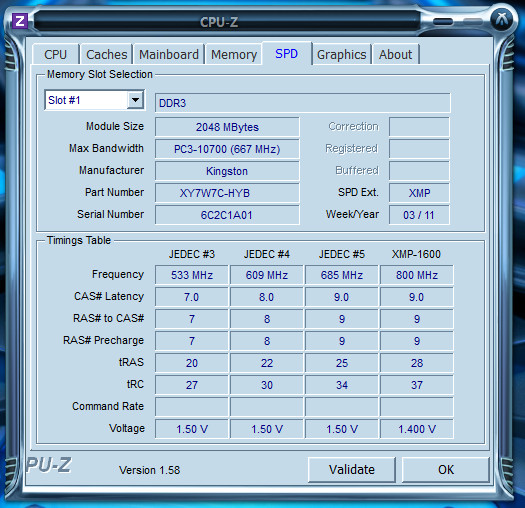Screen dimensions: 525x508
Task: Click the 03 / 11 Week/Year value
Action: (x=419, y=215)
